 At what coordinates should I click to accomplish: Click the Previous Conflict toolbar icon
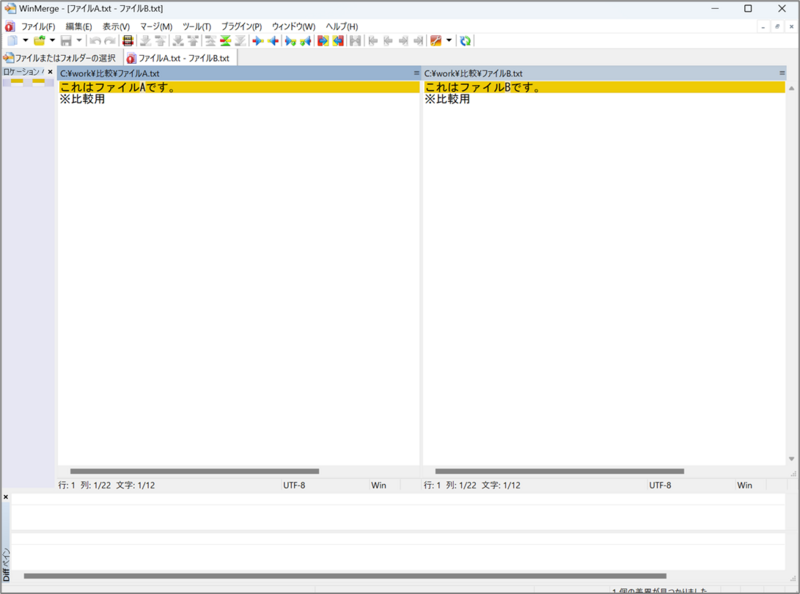pyautogui.click(x=193, y=41)
